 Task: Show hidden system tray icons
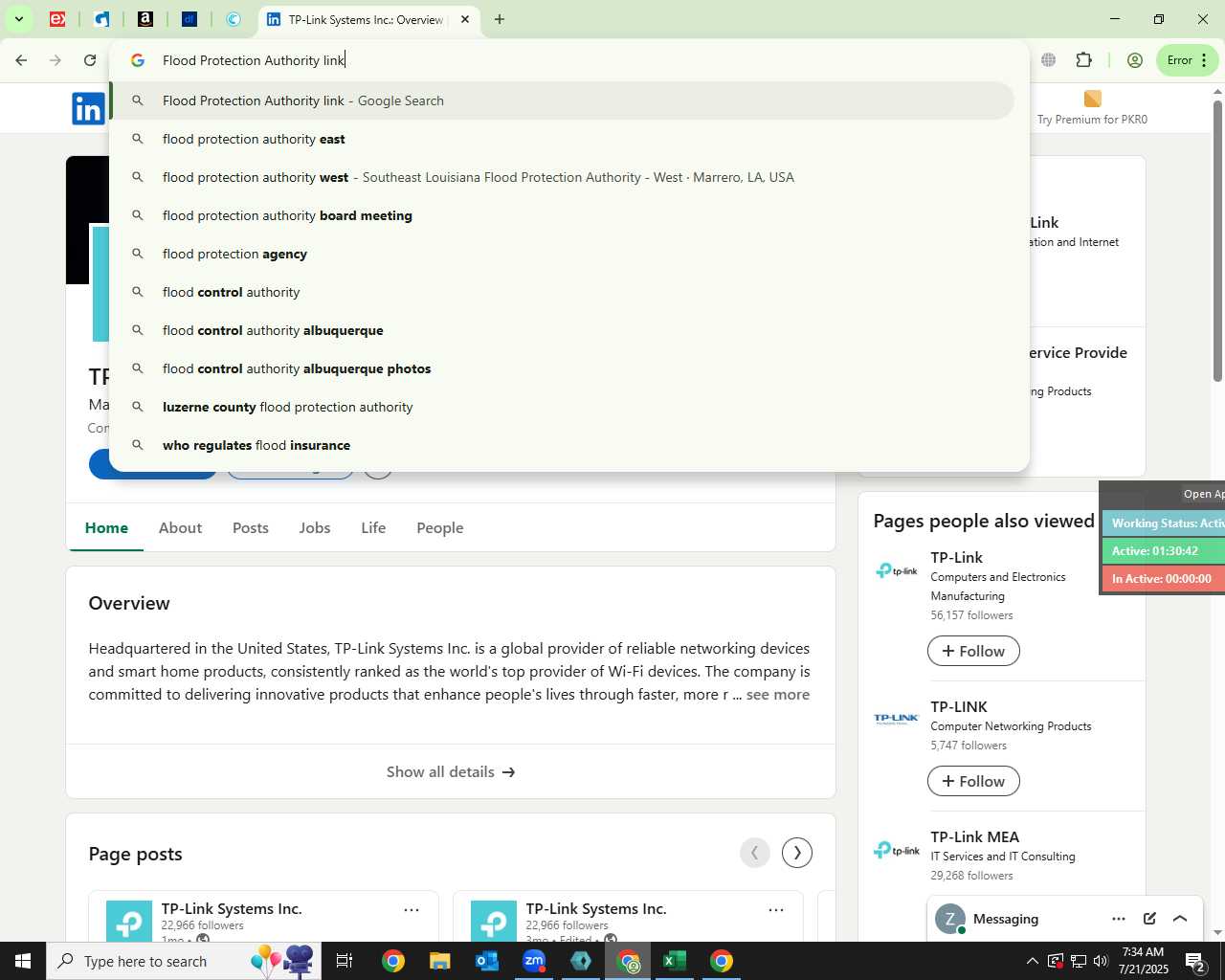[1032, 961]
